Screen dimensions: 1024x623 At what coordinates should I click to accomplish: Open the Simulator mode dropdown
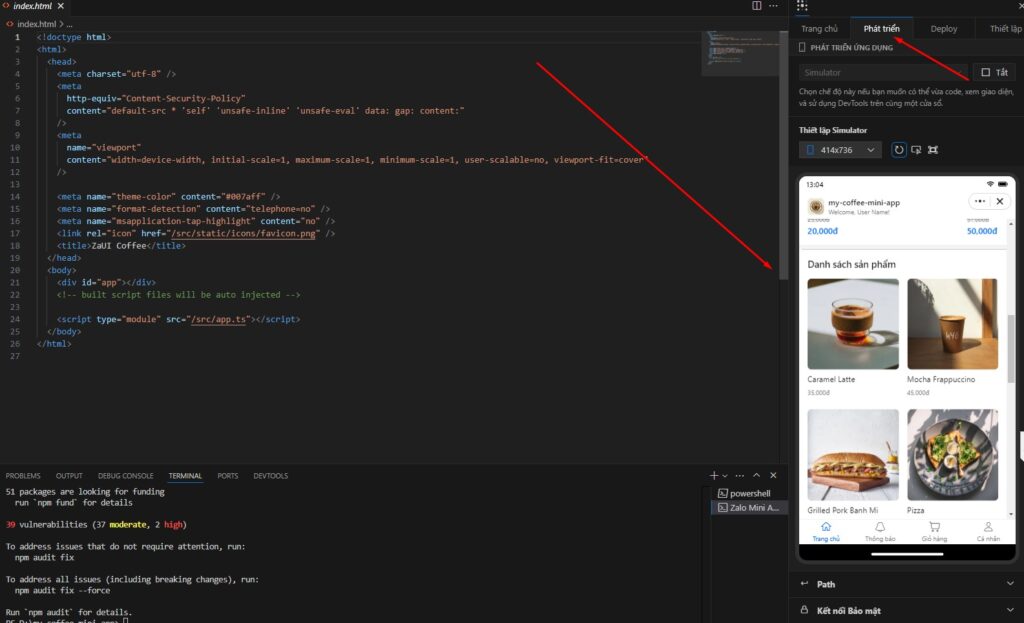883,72
